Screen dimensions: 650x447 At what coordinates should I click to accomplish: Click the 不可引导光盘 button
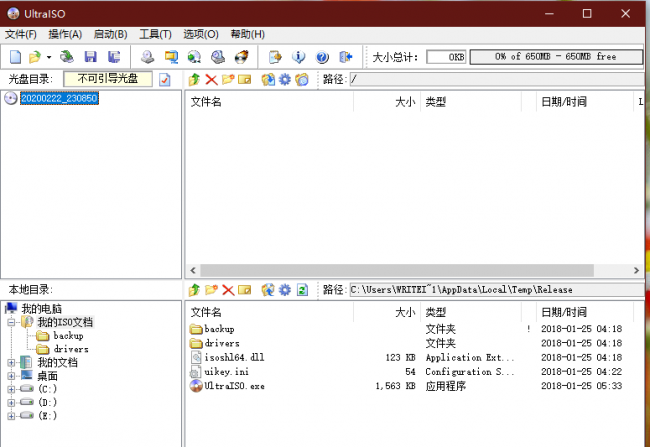pyautogui.click(x=108, y=79)
